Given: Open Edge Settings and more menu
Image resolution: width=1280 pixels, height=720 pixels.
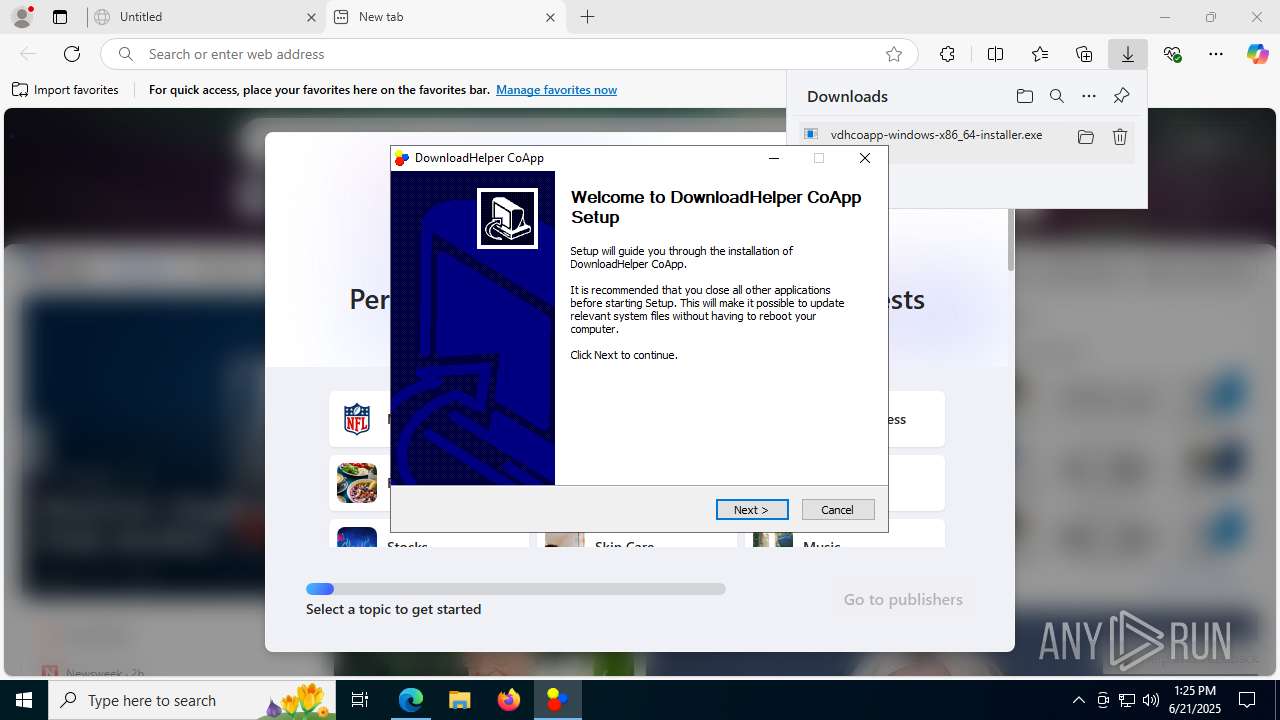Looking at the screenshot, I should tap(1216, 54).
